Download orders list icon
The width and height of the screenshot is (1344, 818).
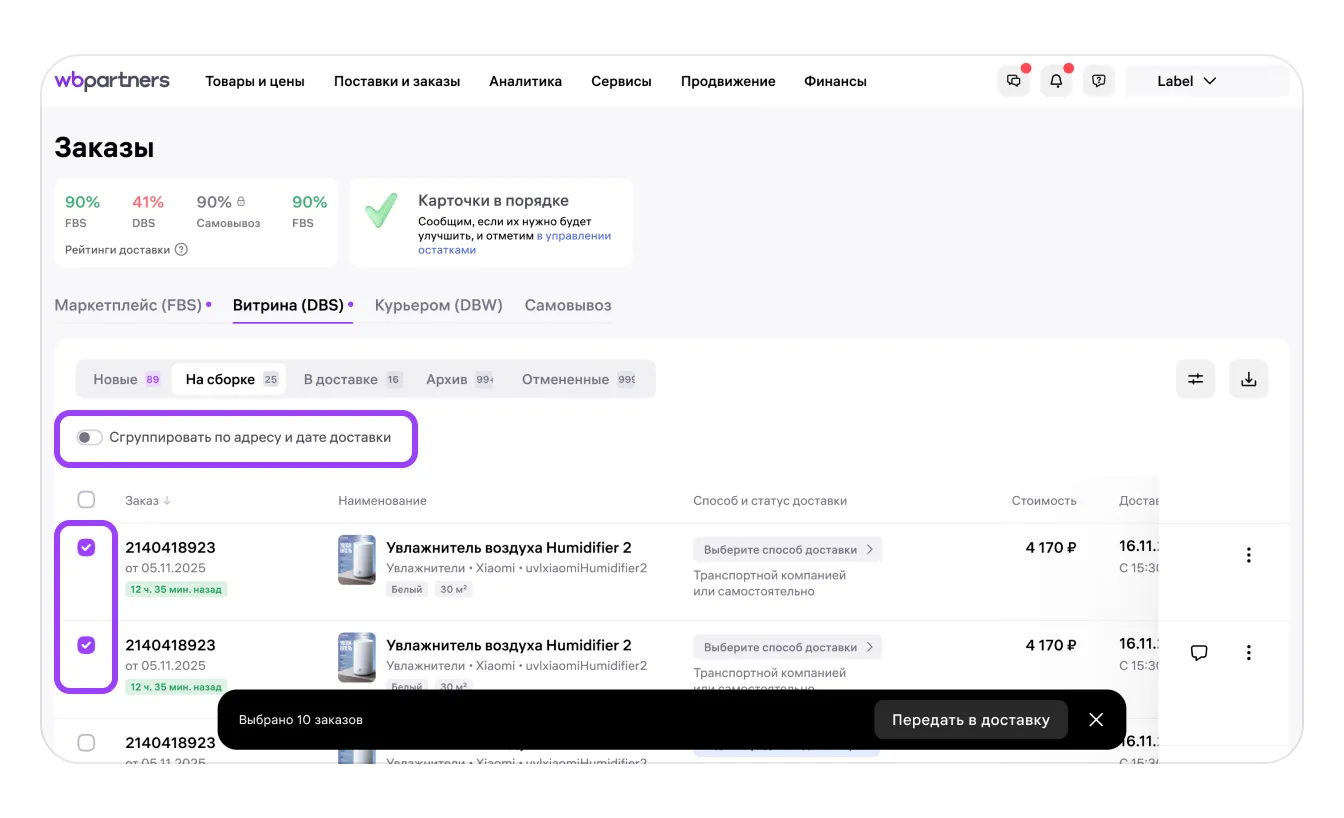(1248, 379)
